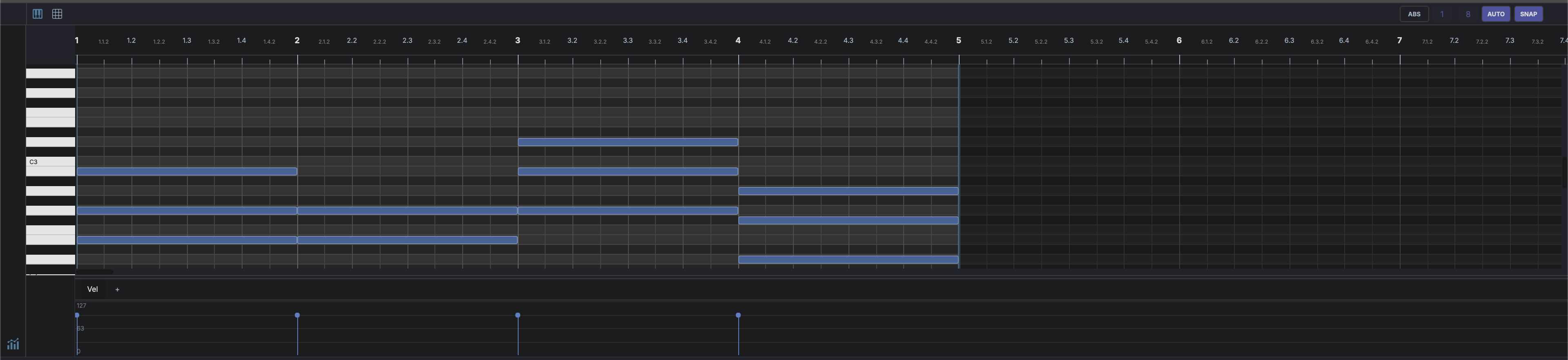Adjust the velocity handle at bar 3
Image resolution: width=1568 pixels, height=360 pixels.
[517, 315]
